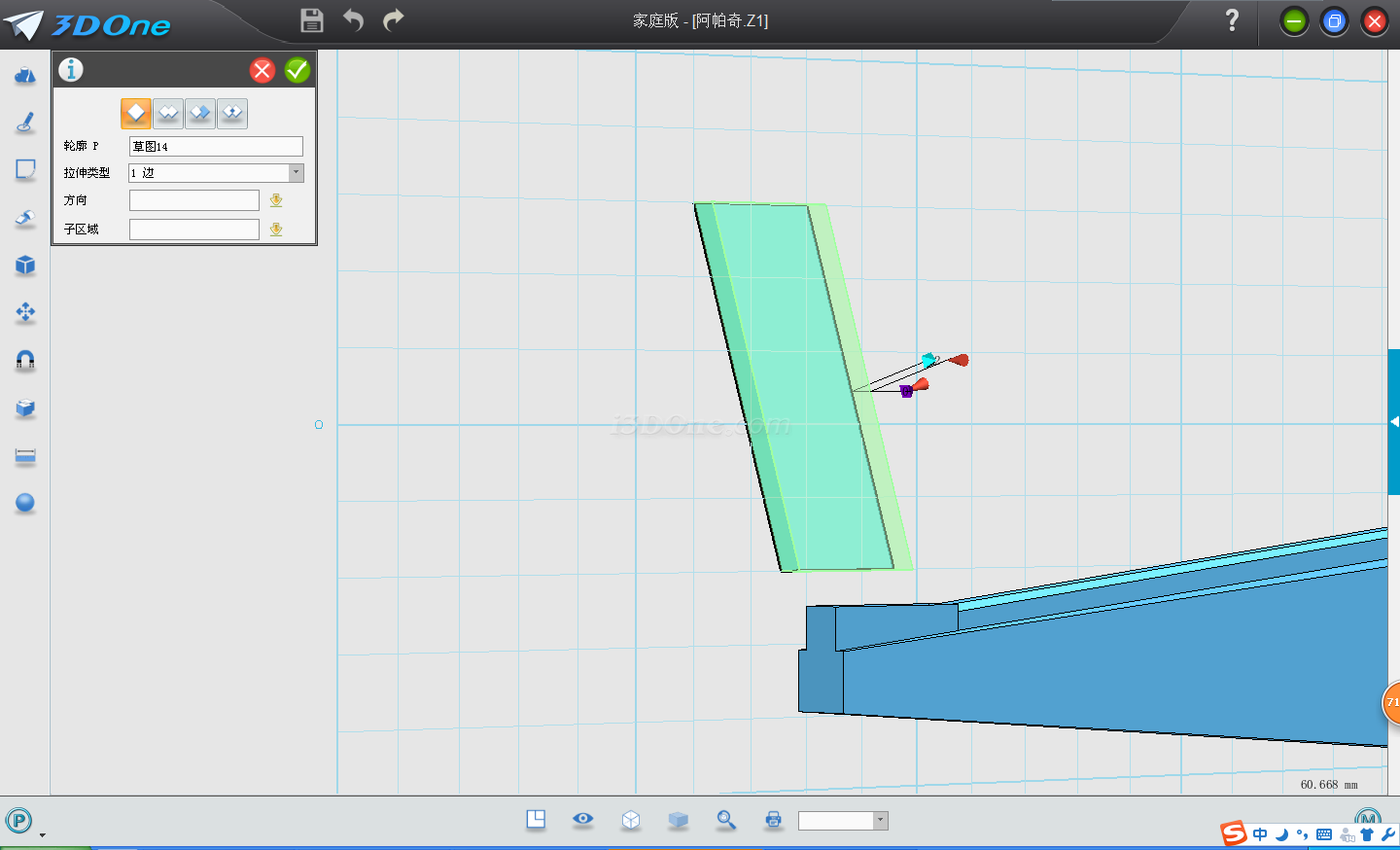This screenshot has width=1400, height=850.
Task: Toggle the eye visibility icon in bottom bar
Action: (x=583, y=819)
